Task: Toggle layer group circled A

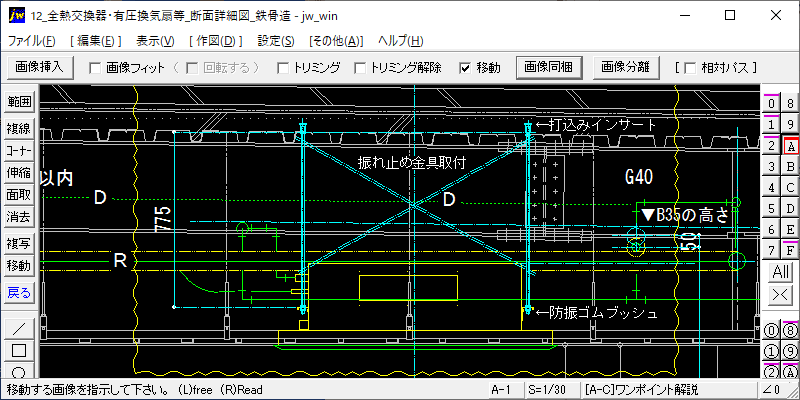Action: coord(790,371)
